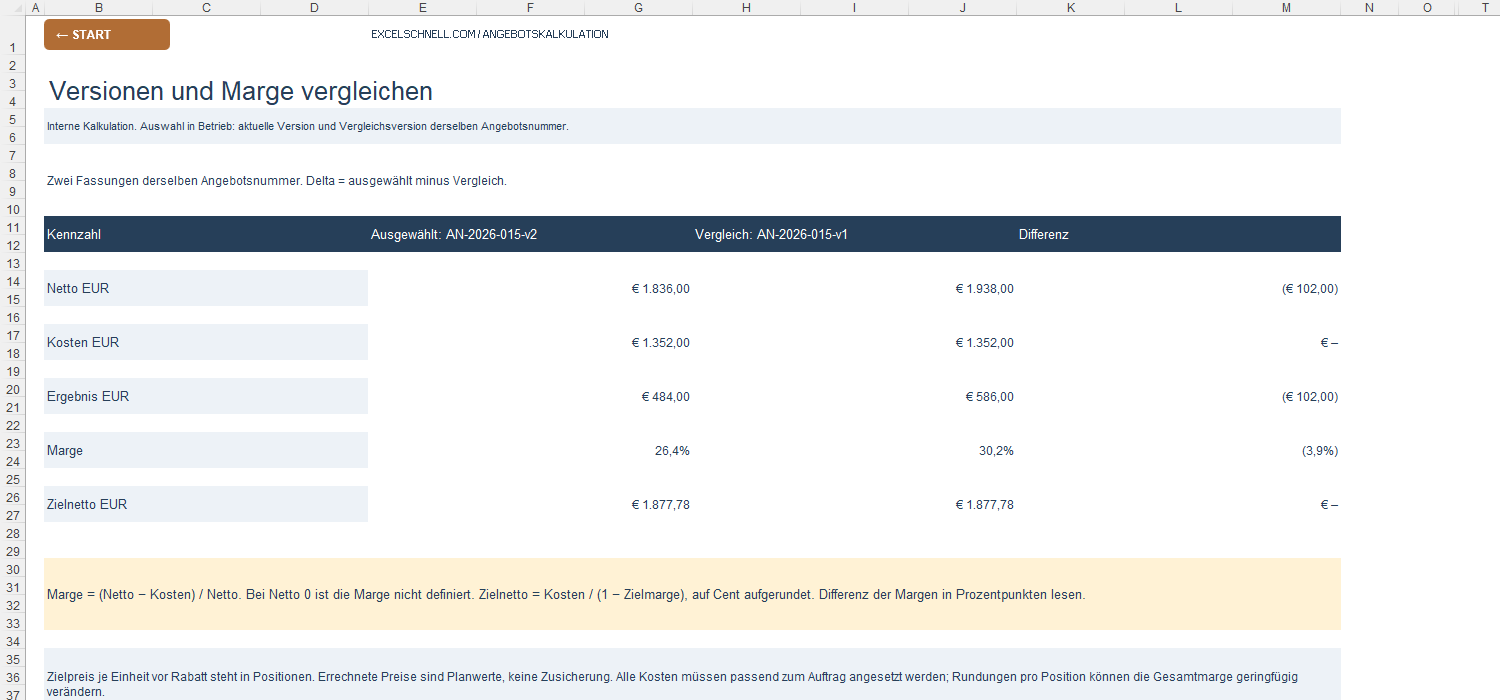Select column M header
The height and width of the screenshot is (700, 1500).
(1286, 7)
